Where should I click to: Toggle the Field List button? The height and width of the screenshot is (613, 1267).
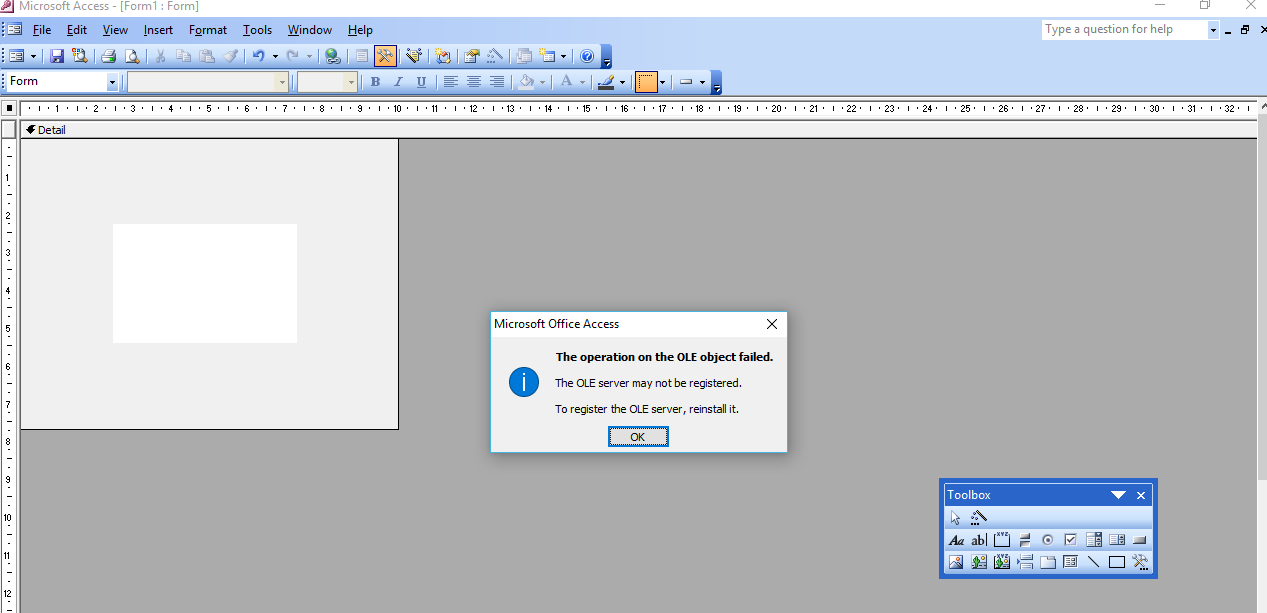click(x=362, y=56)
